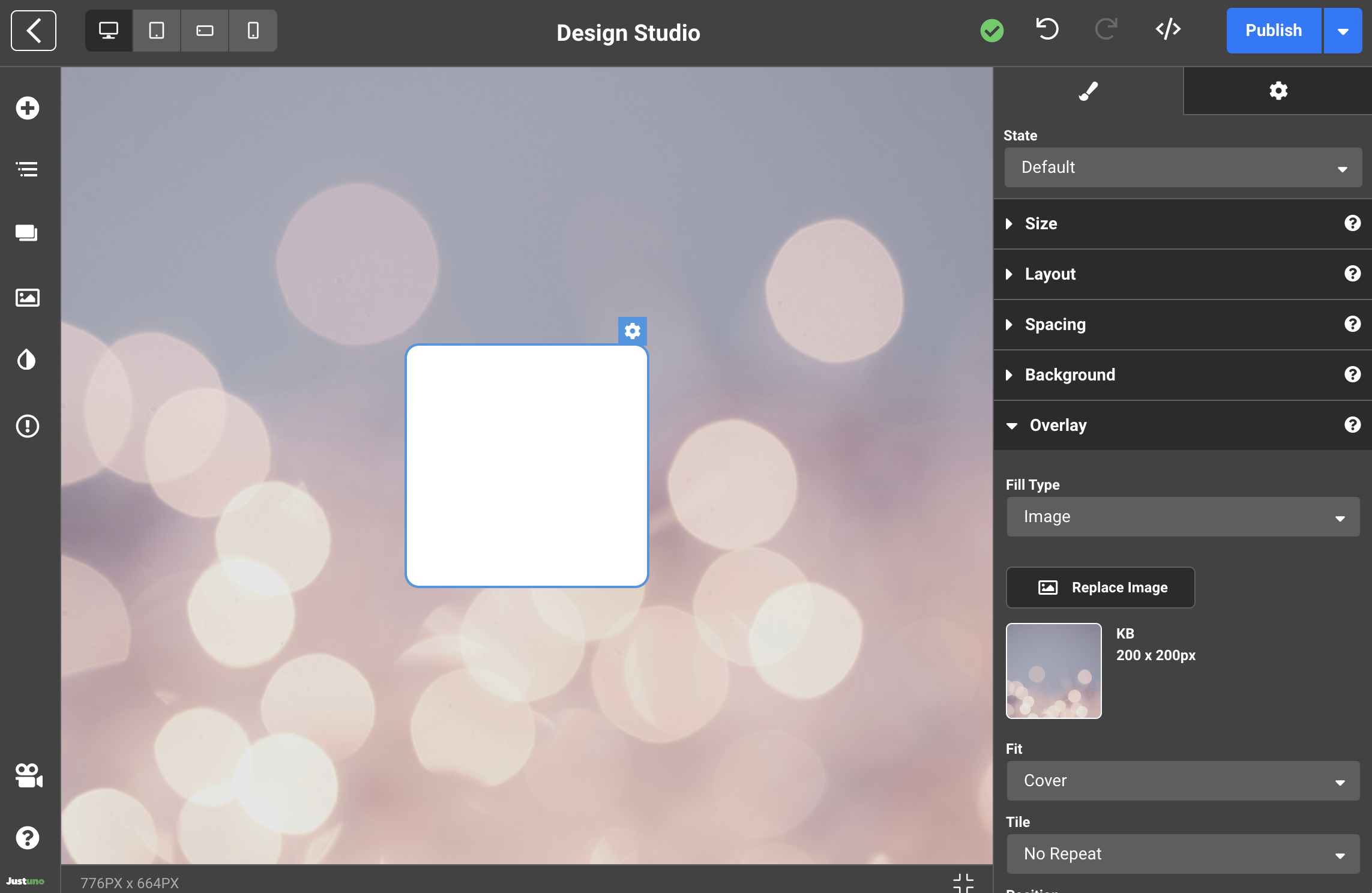Switch to the settings gear tab
Viewport: 1372px width, 893px height.
coord(1278,91)
